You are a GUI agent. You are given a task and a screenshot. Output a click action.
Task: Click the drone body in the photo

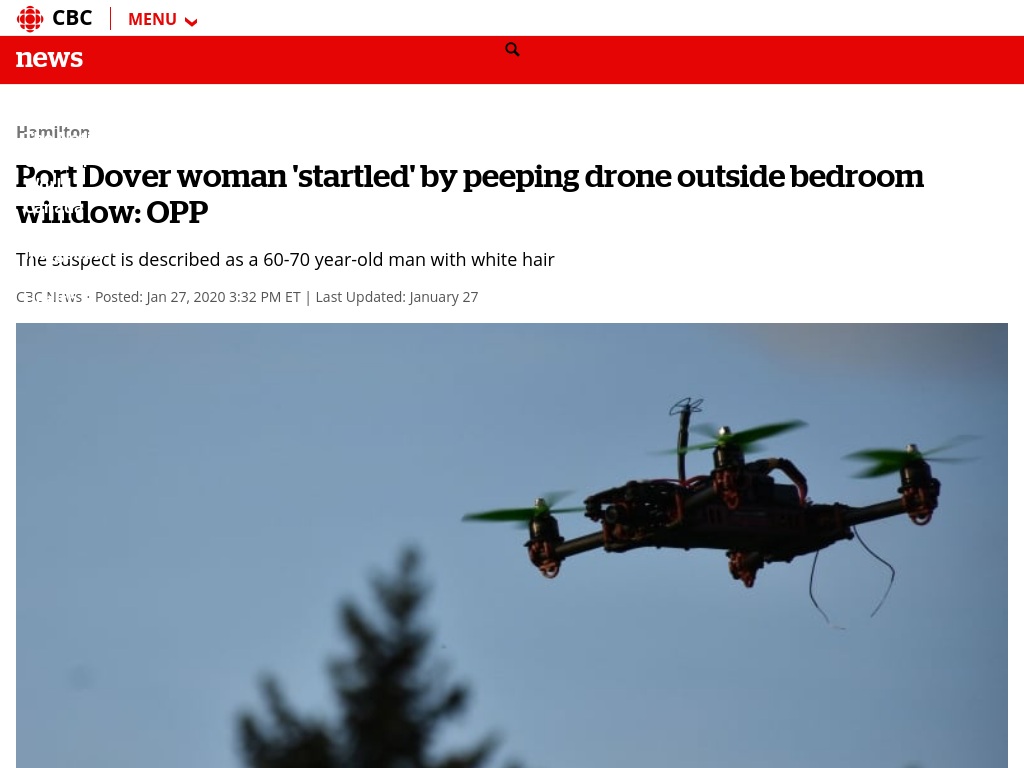pos(718,509)
